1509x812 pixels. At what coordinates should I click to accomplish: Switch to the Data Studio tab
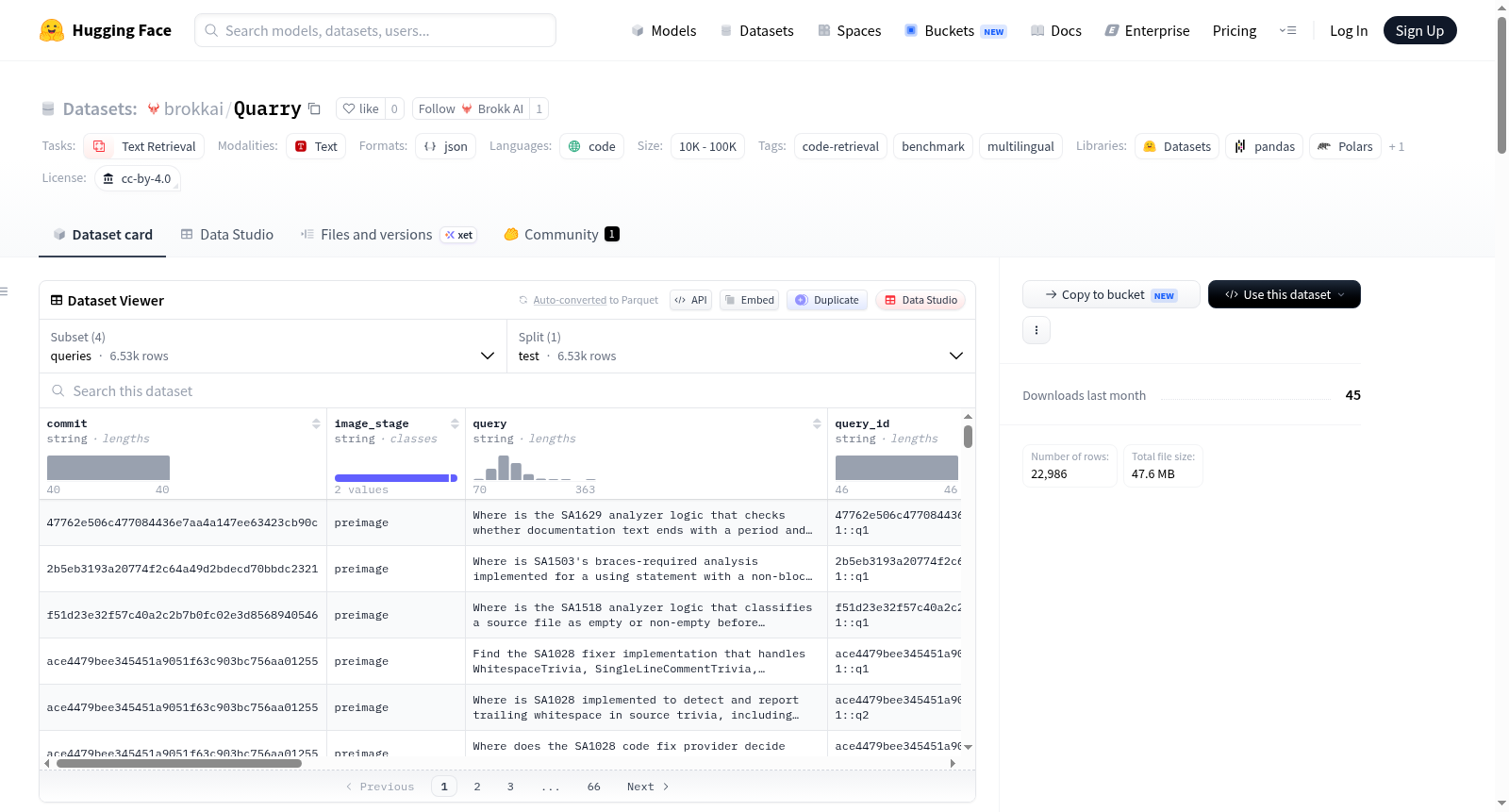pos(227,234)
